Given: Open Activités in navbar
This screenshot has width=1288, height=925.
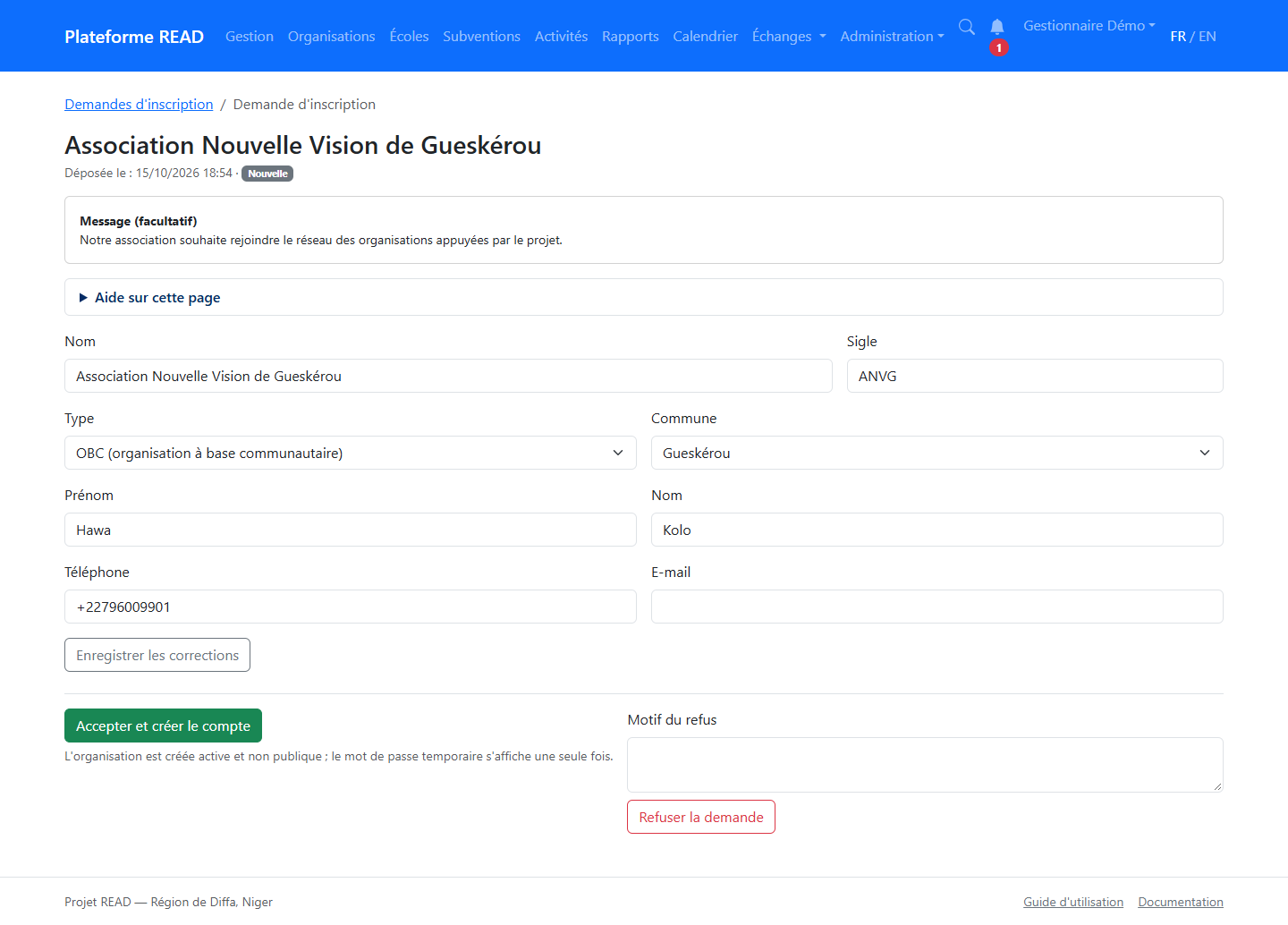Looking at the screenshot, I should 561,37.
